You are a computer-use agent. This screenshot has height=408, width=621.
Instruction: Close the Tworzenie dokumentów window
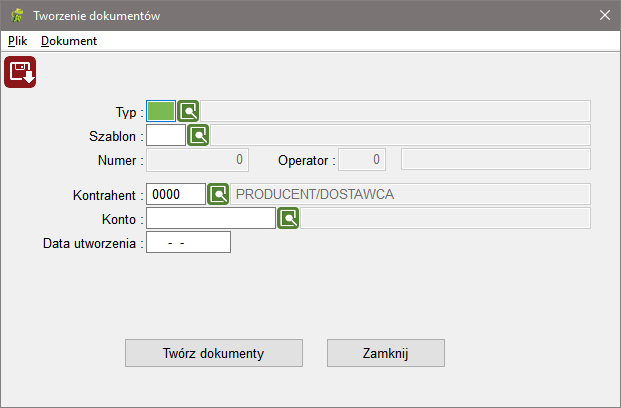tap(604, 15)
